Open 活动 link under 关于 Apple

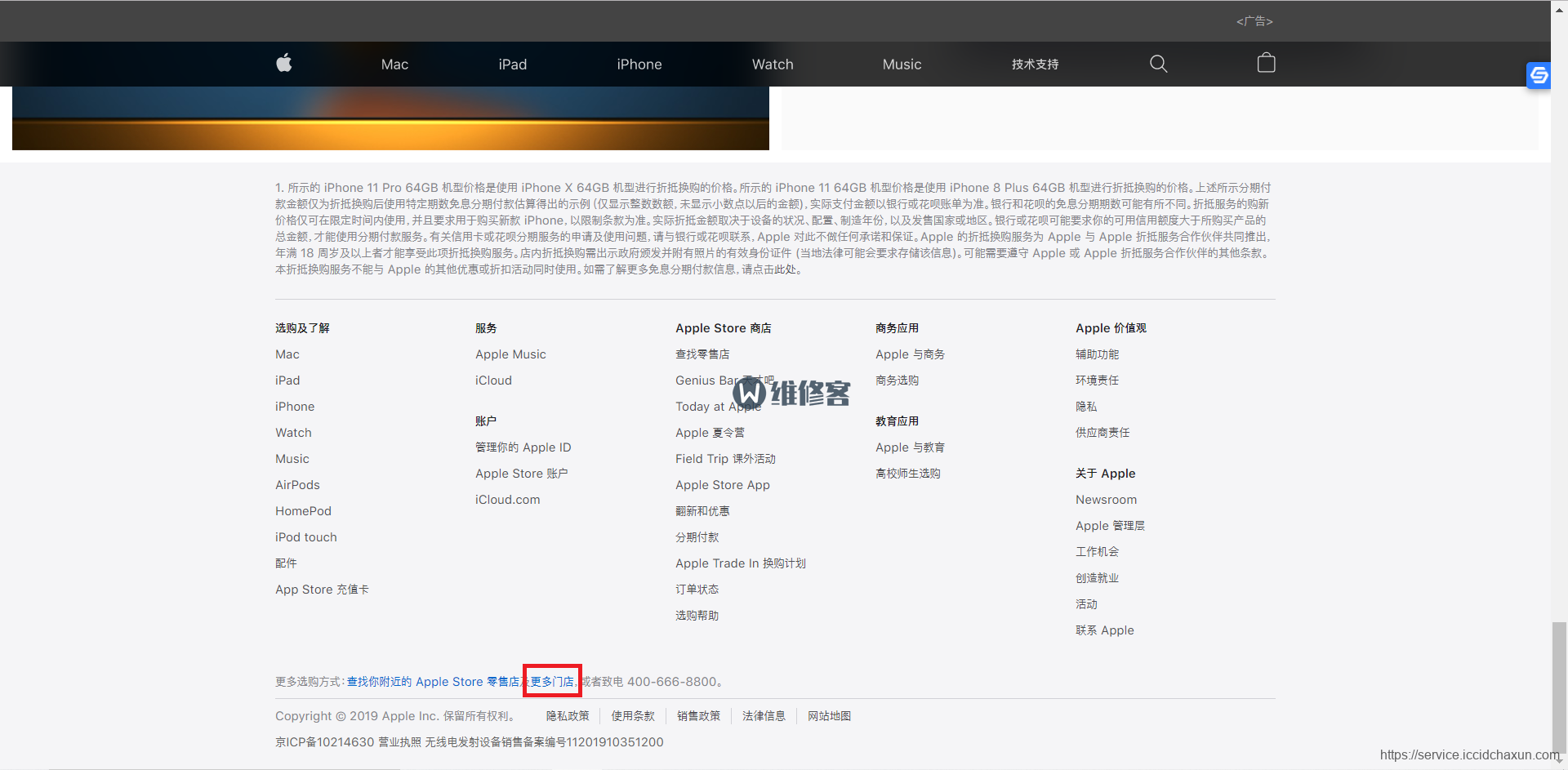pyautogui.click(x=1086, y=604)
